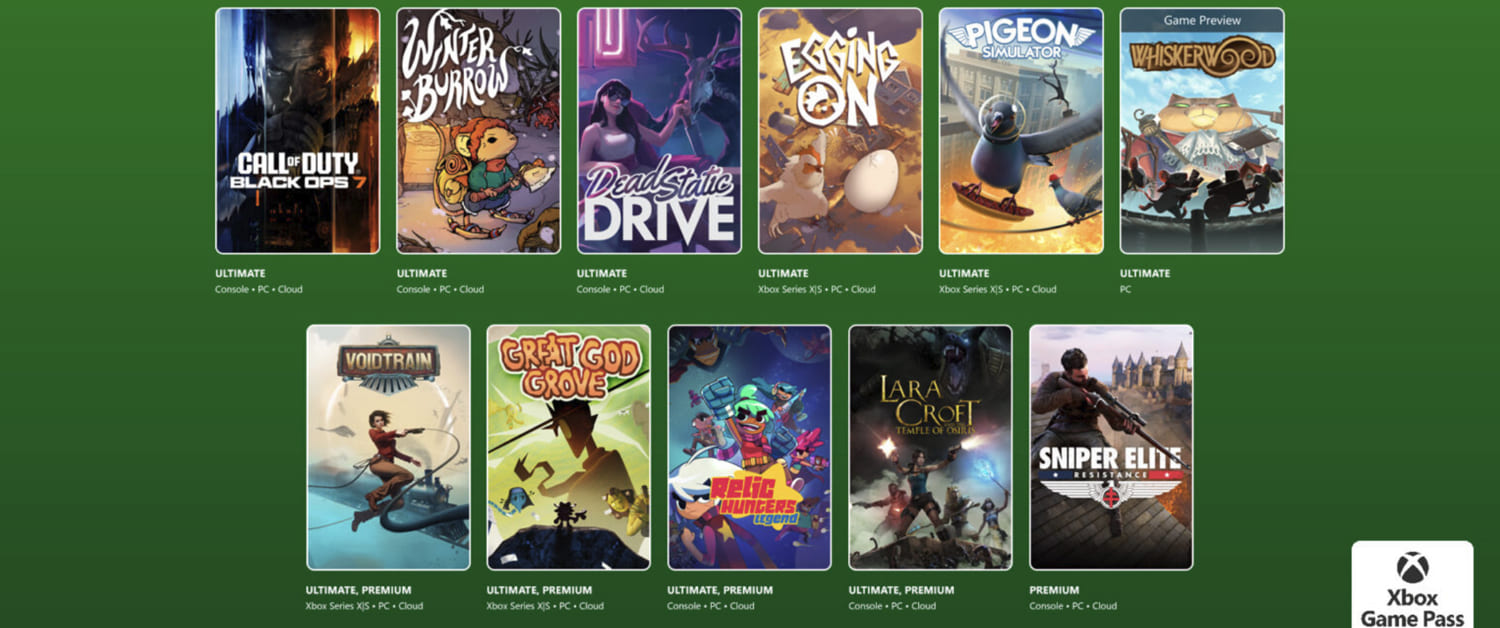Viewport: 1500px width, 628px height.
Task: Select the Whiskerwood game cover
Action: pos(1202,140)
